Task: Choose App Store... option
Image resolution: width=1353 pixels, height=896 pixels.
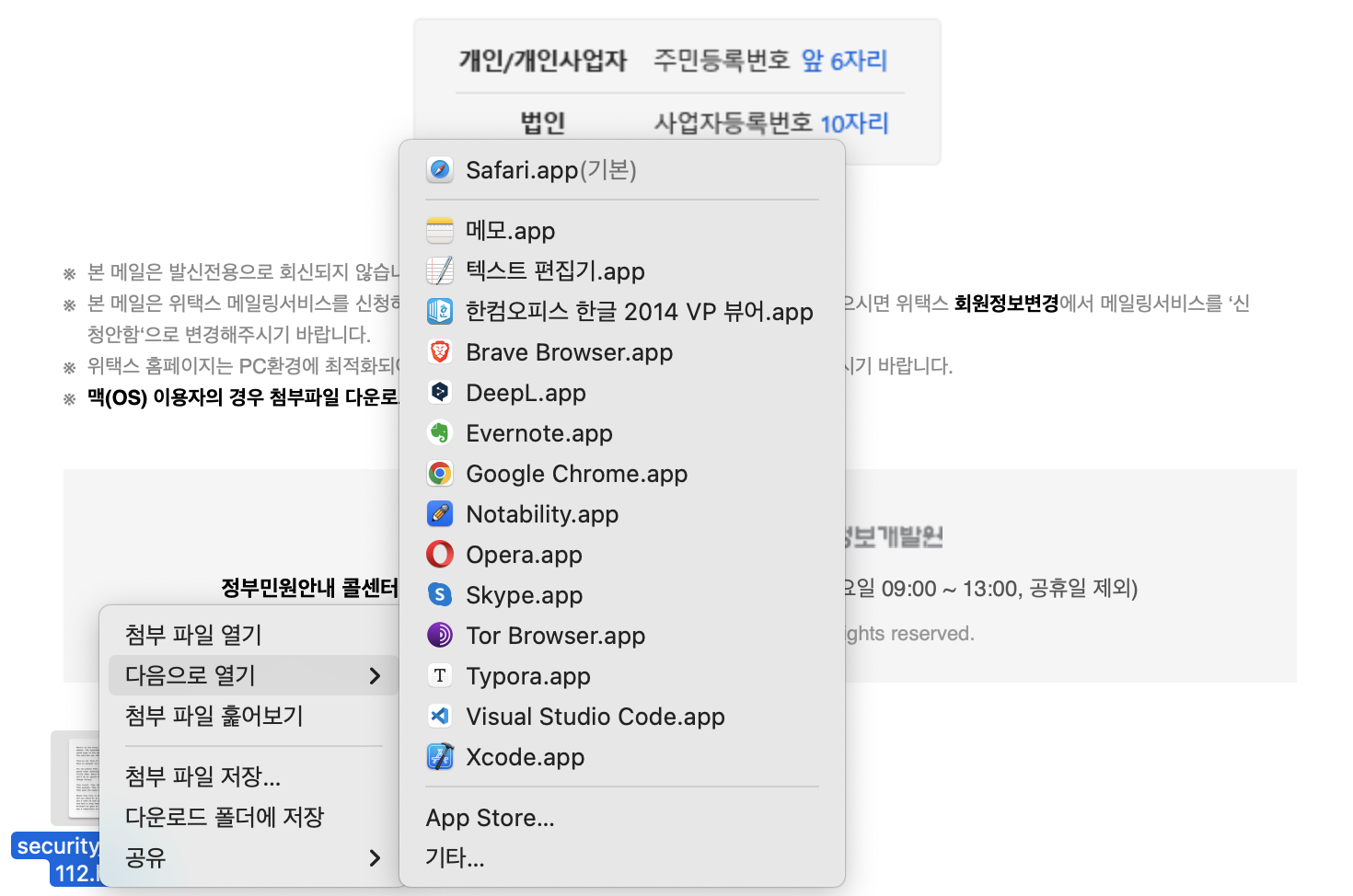Action: pyautogui.click(x=622, y=817)
